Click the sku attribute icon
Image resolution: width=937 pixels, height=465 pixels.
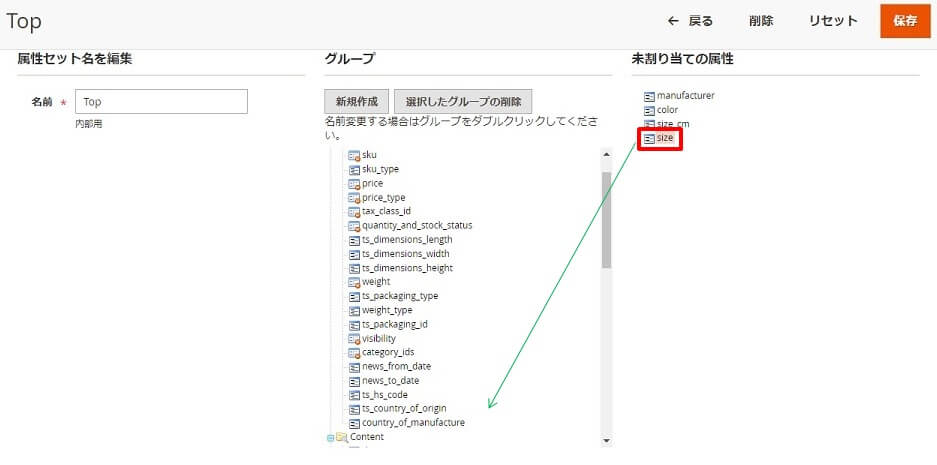point(354,155)
